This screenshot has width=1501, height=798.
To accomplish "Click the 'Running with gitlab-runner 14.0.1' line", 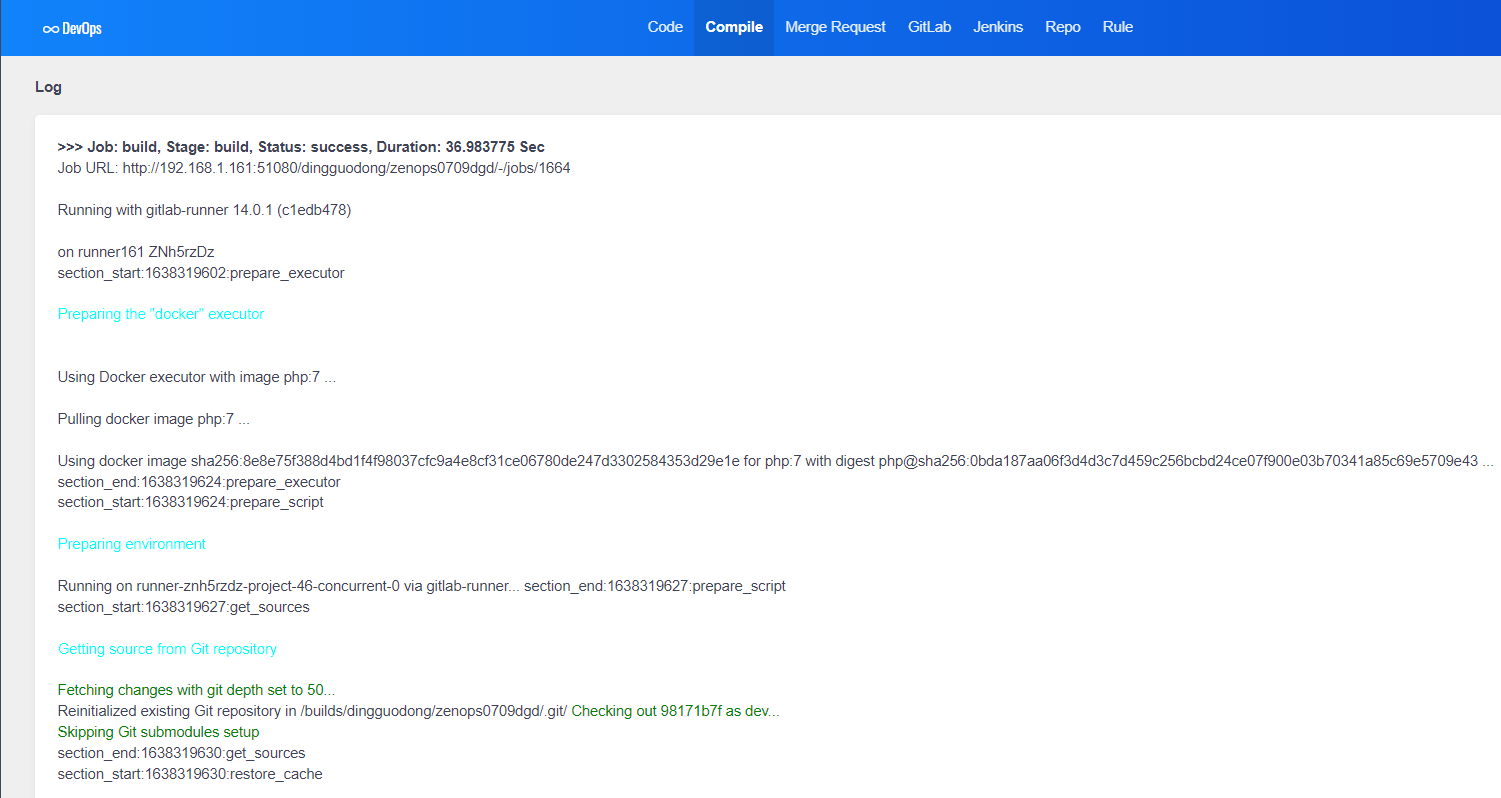I will pyautogui.click(x=204, y=210).
